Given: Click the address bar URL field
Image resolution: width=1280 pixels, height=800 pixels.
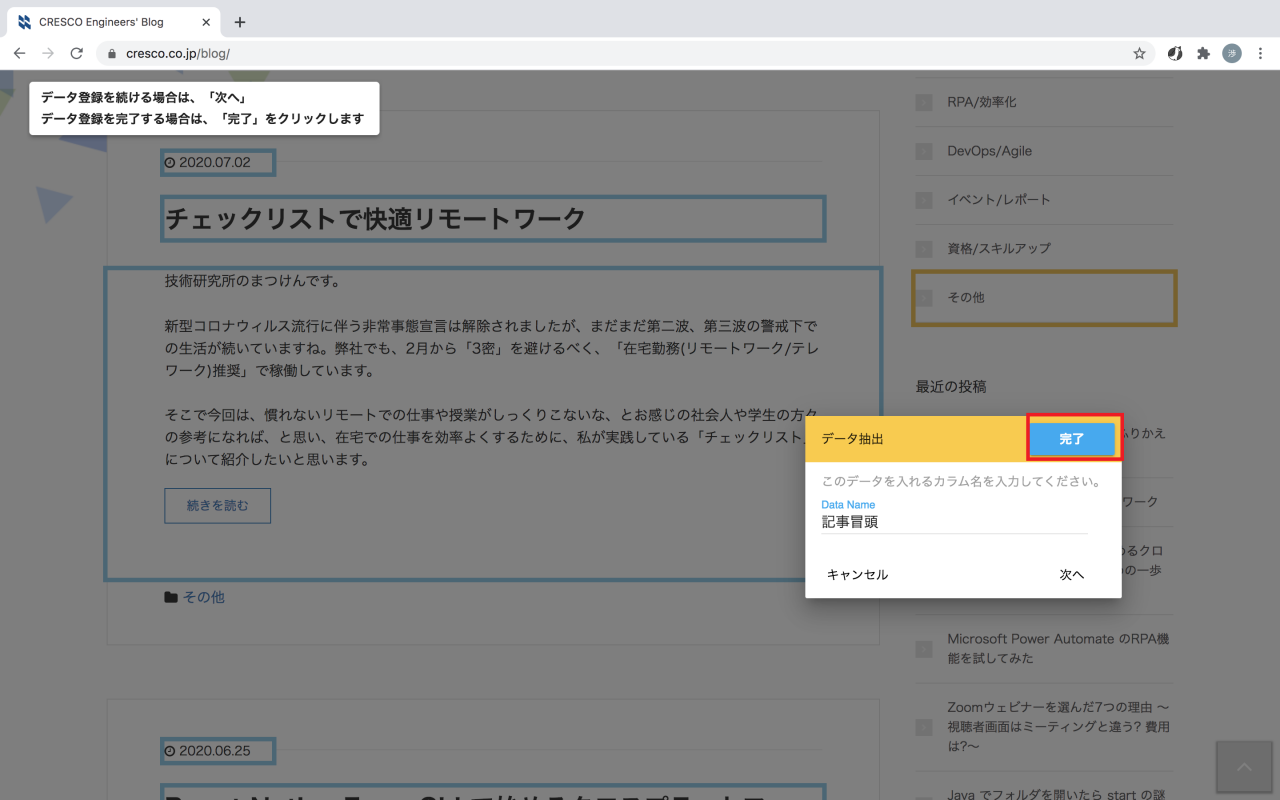Looking at the screenshot, I should point(625,53).
